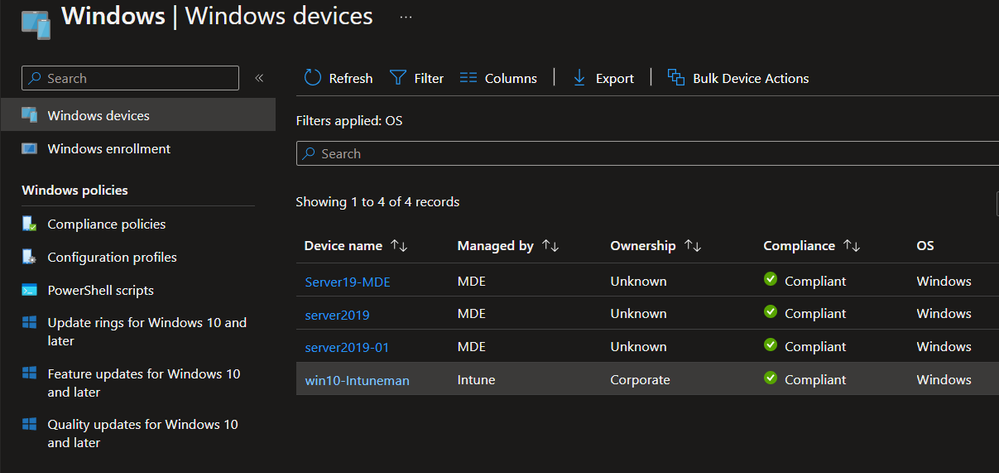This screenshot has width=999, height=473.
Task: Open the win10-Intuneman device link
Action: click(357, 380)
